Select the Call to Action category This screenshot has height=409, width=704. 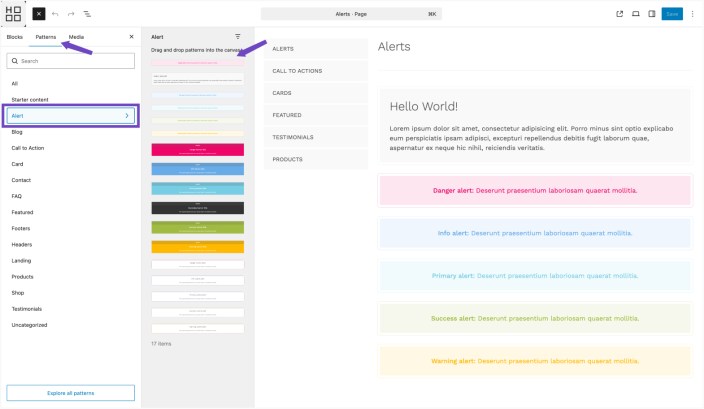click(28, 148)
